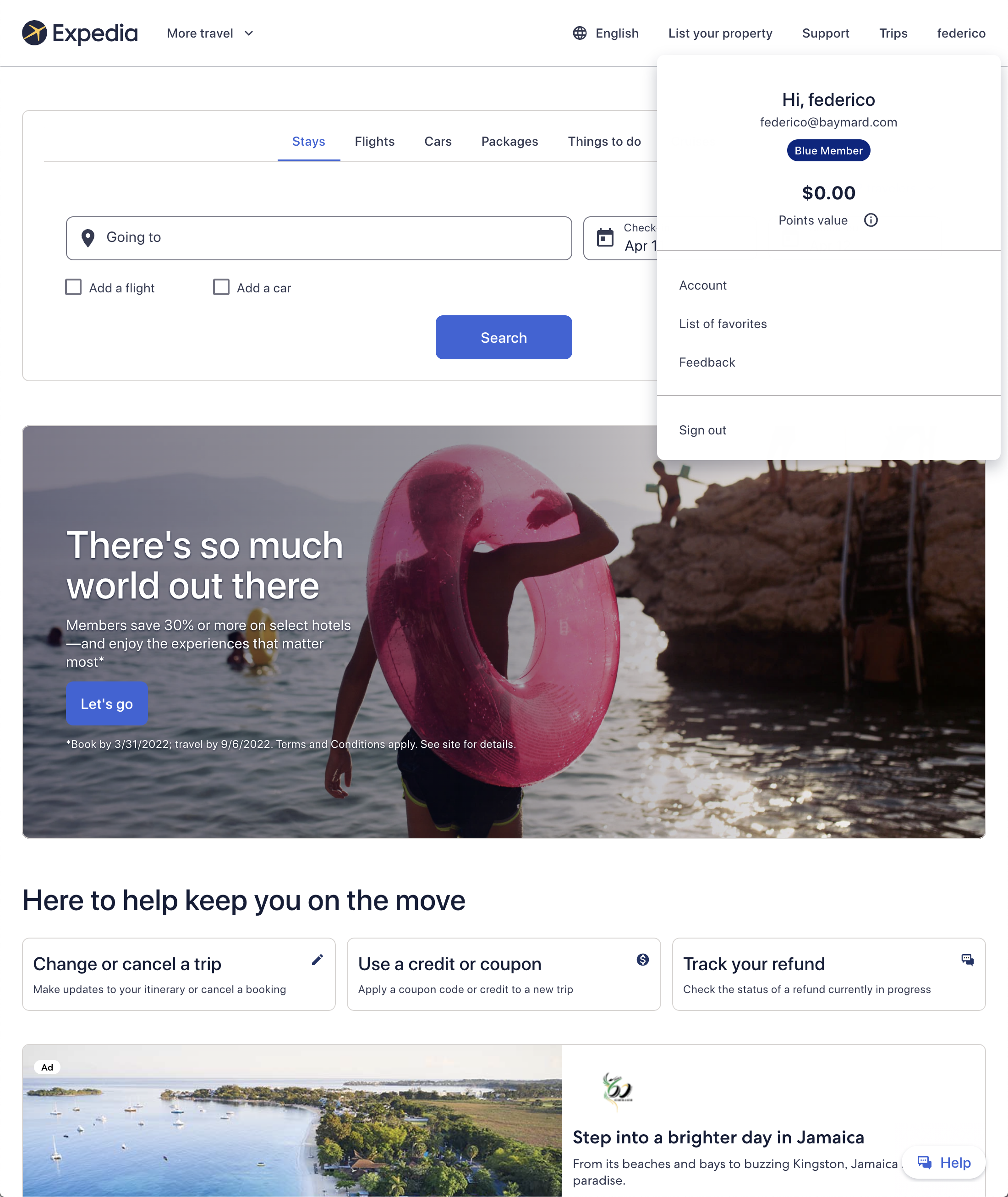
Task: Click the Expedia logo icon
Action: [x=34, y=33]
